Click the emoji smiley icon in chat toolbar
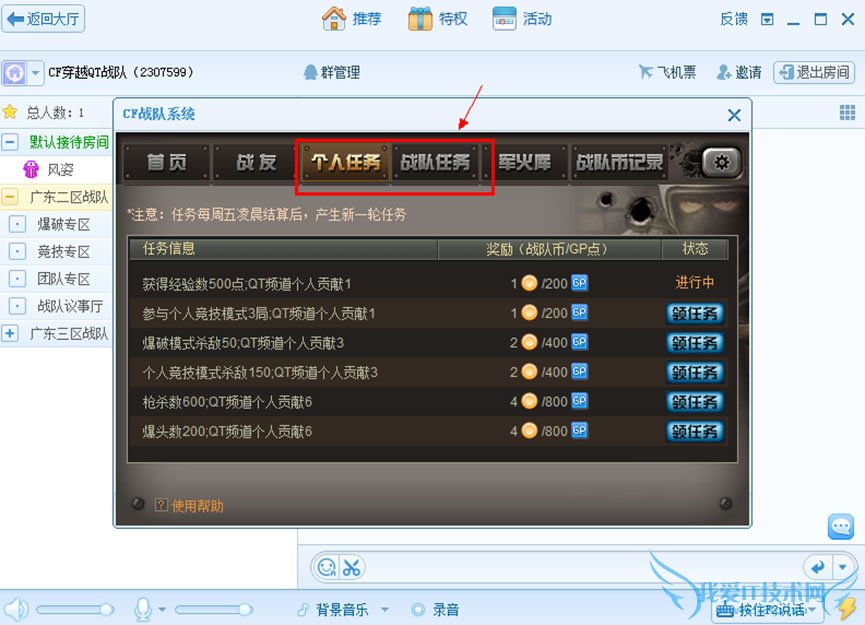The height and width of the screenshot is (625, 865). [x=327, y=567]
